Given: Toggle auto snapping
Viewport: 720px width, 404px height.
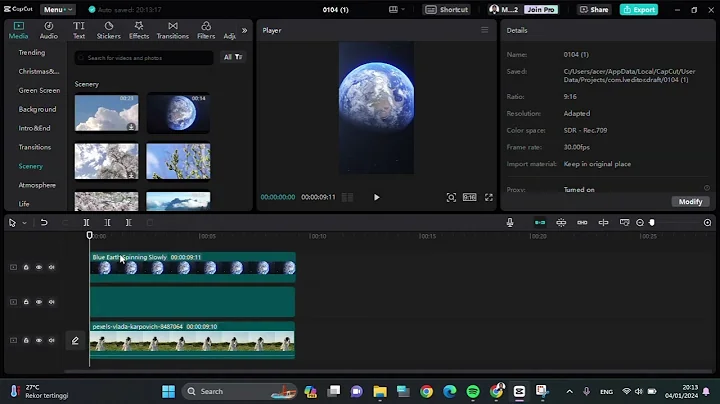Looking at the screenshot, I should pos(561,223).
